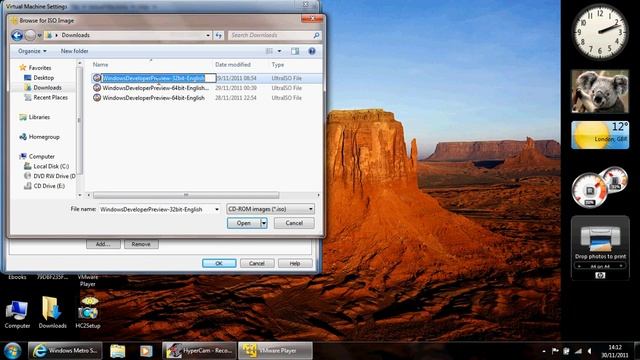Show hidden system tray icons
This screenshot has width=640, height=360.
[x=544, y=351]
